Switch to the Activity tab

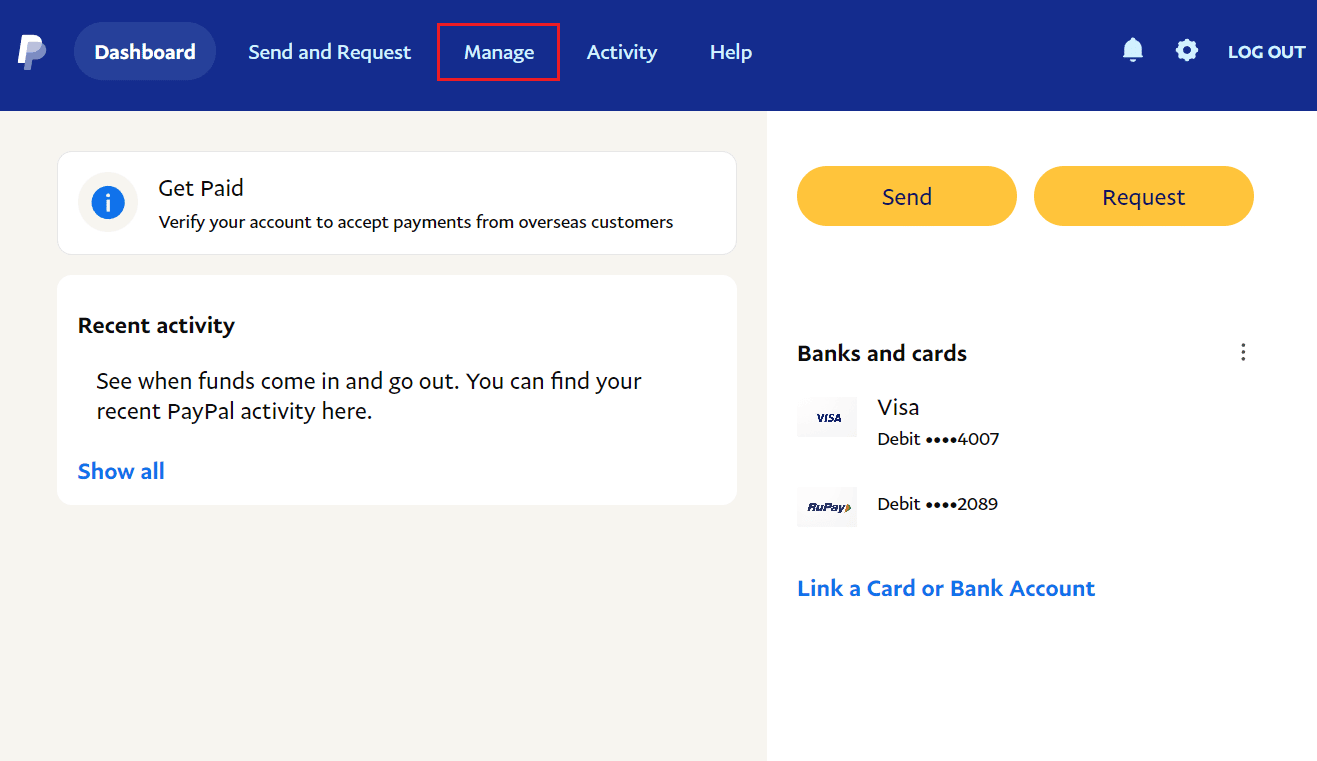pos(622,52)
